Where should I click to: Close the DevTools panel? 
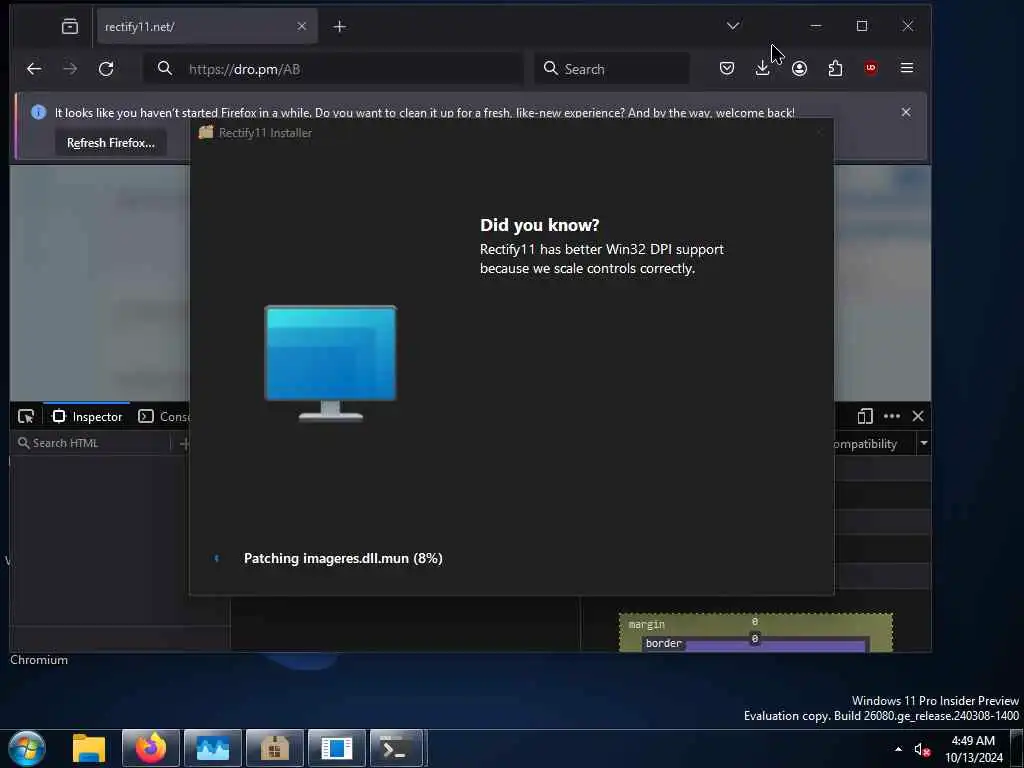[918, 416]
